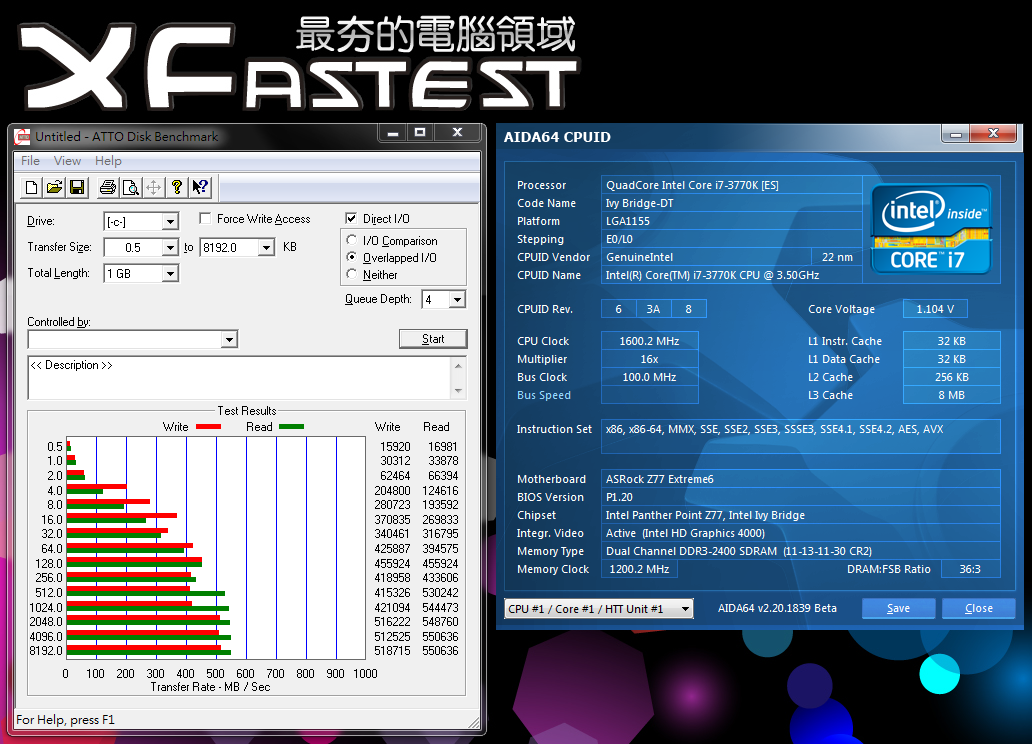Open the View menu in ATTO
This screenshot has height=744, width=1032.
[67, 161]
